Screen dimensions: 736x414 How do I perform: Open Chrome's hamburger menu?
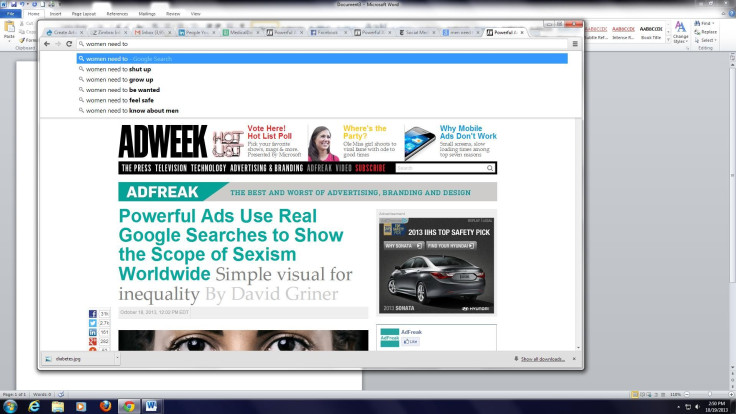575,44
